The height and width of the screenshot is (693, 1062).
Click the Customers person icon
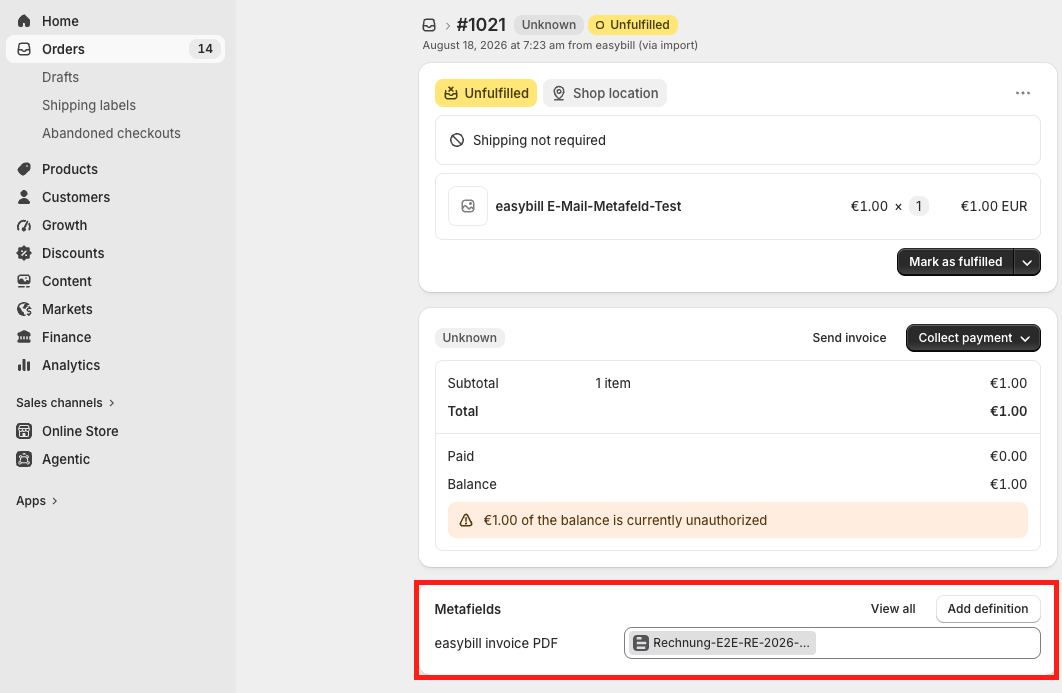(24, 197)
